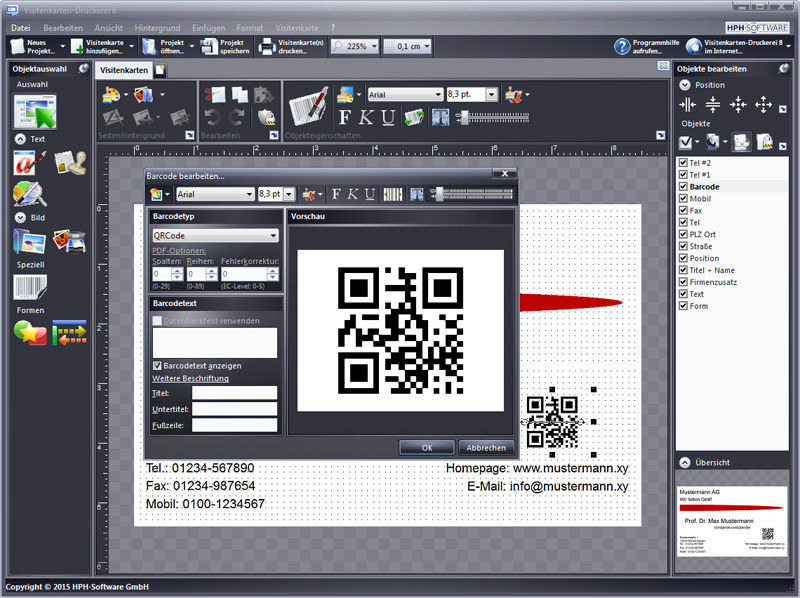The height and width of the screenshot is (598, 800).
Task: Click the undo arrow in Bearbeiten group
Action: [x=213, y=118]
